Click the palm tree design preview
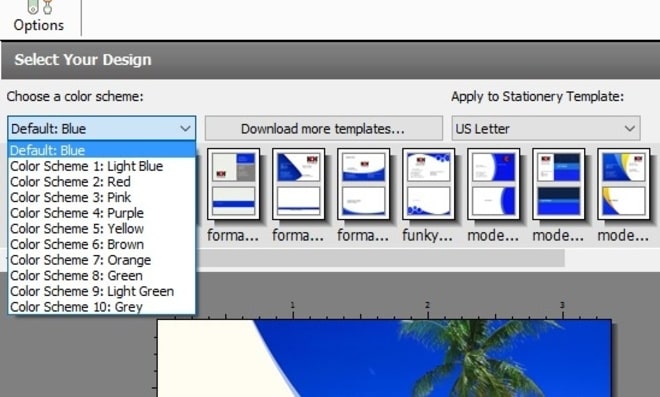 (x=384, y=358)
